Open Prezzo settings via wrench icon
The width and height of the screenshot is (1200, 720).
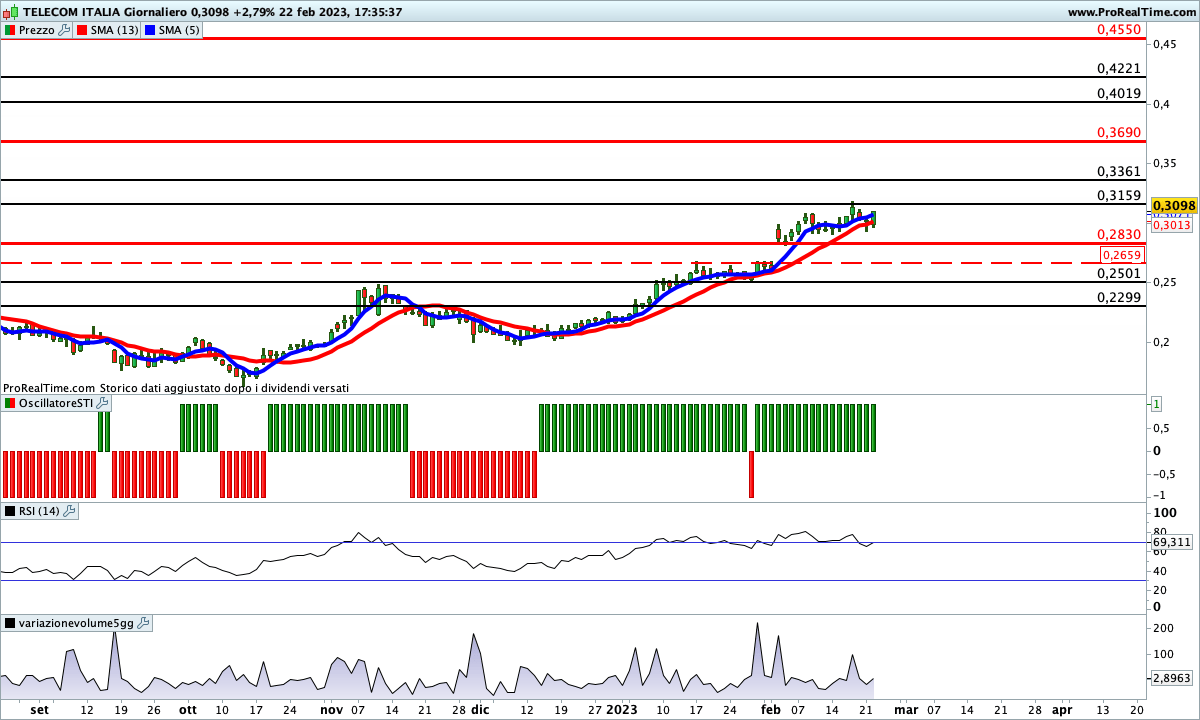click(x=65, y=30)
